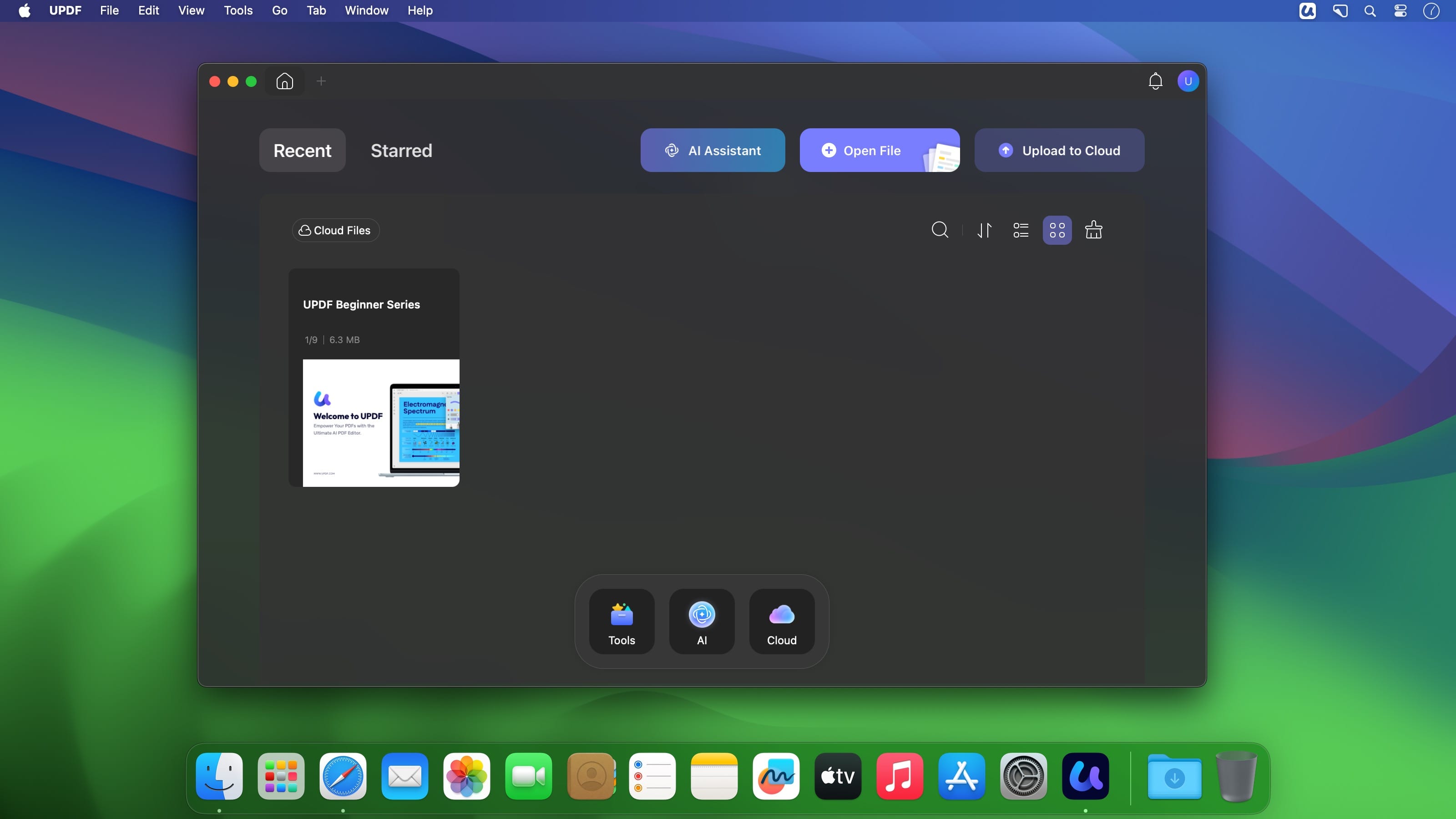Open Apple TV from the Dock

coord(838,776)
